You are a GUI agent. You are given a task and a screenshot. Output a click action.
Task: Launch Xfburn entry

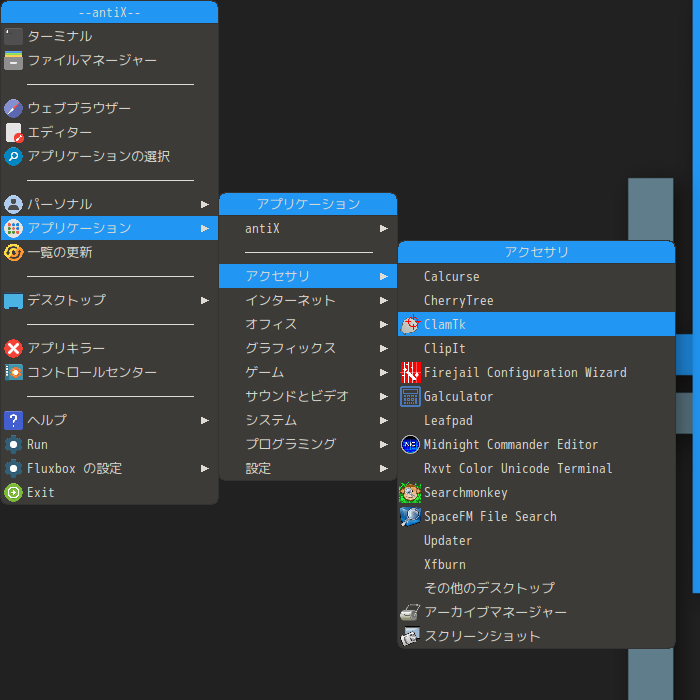(536, 564)
